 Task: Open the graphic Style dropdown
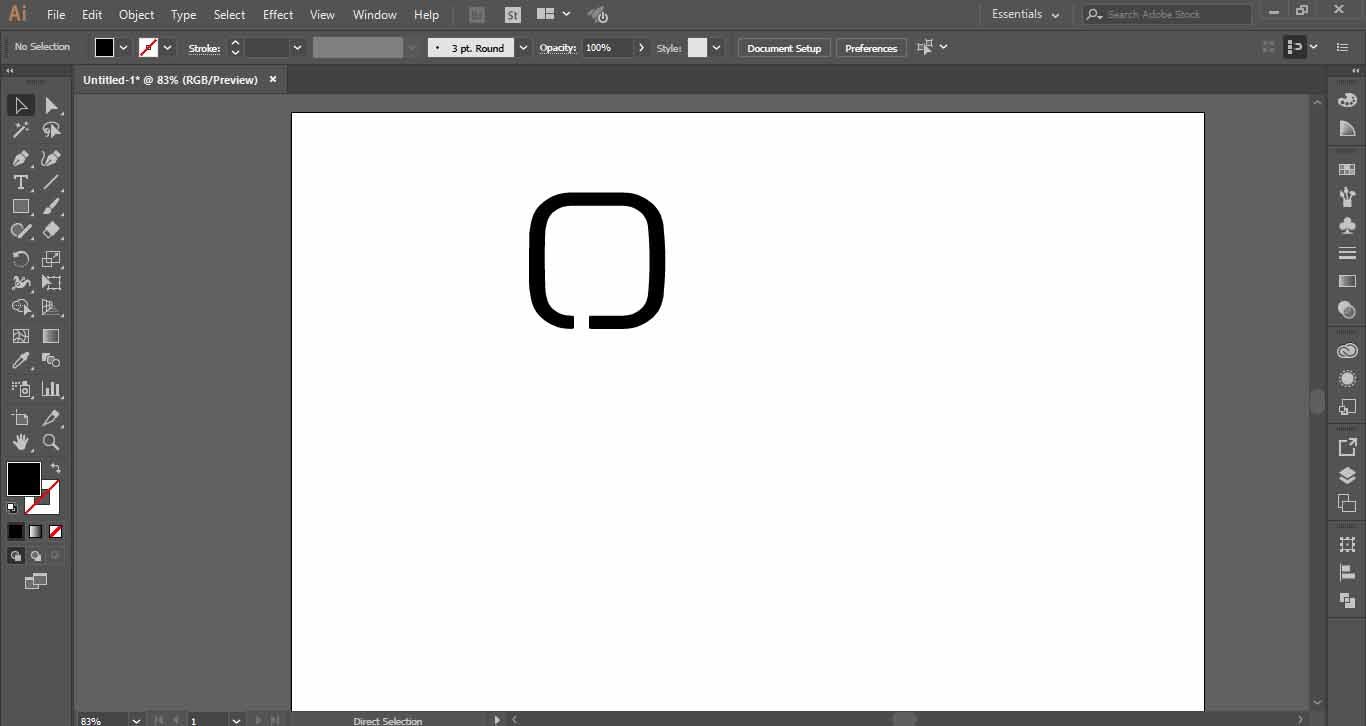pos(716,48)
